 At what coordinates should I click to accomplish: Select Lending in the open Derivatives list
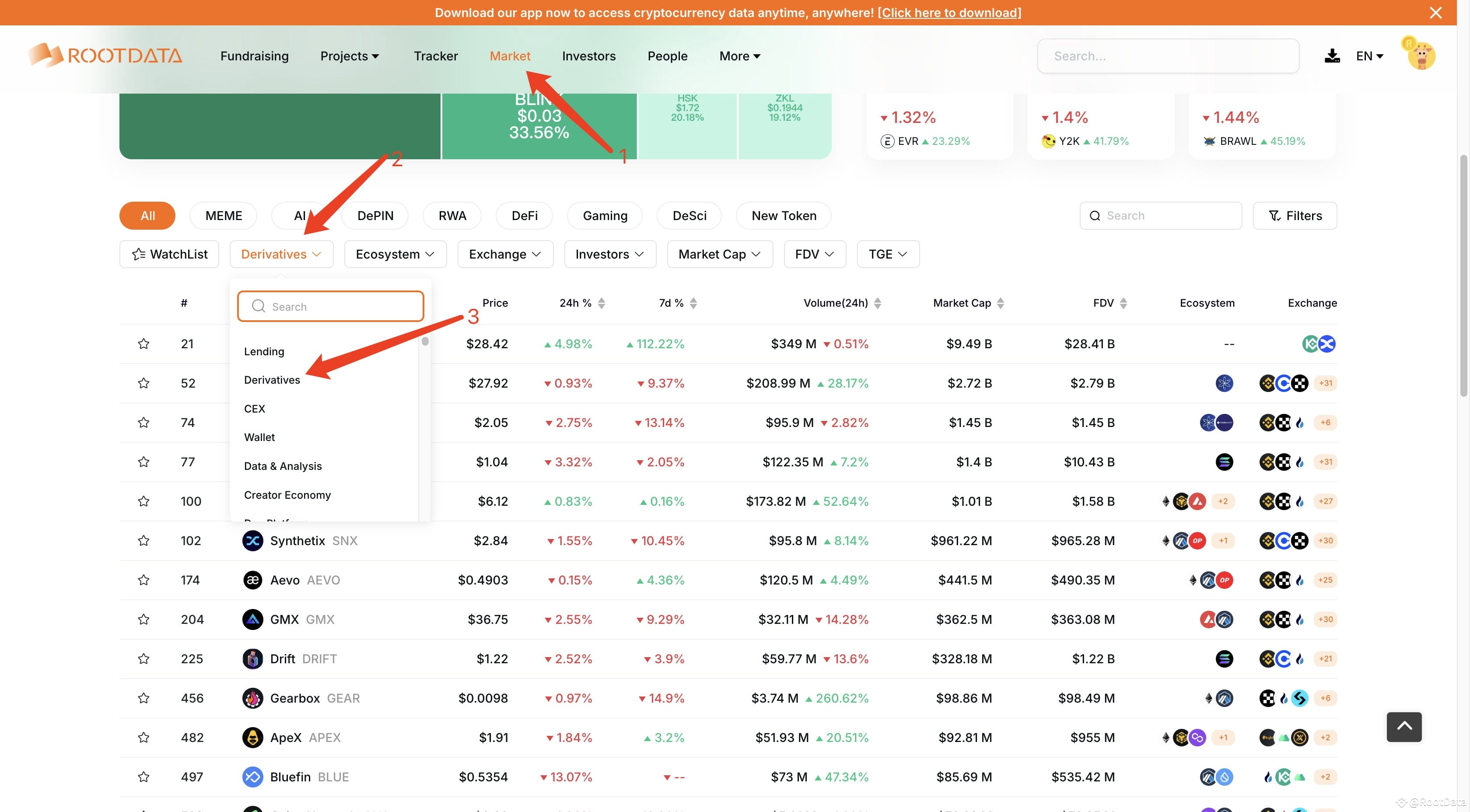pyautogui.click(x=264, y=351)
